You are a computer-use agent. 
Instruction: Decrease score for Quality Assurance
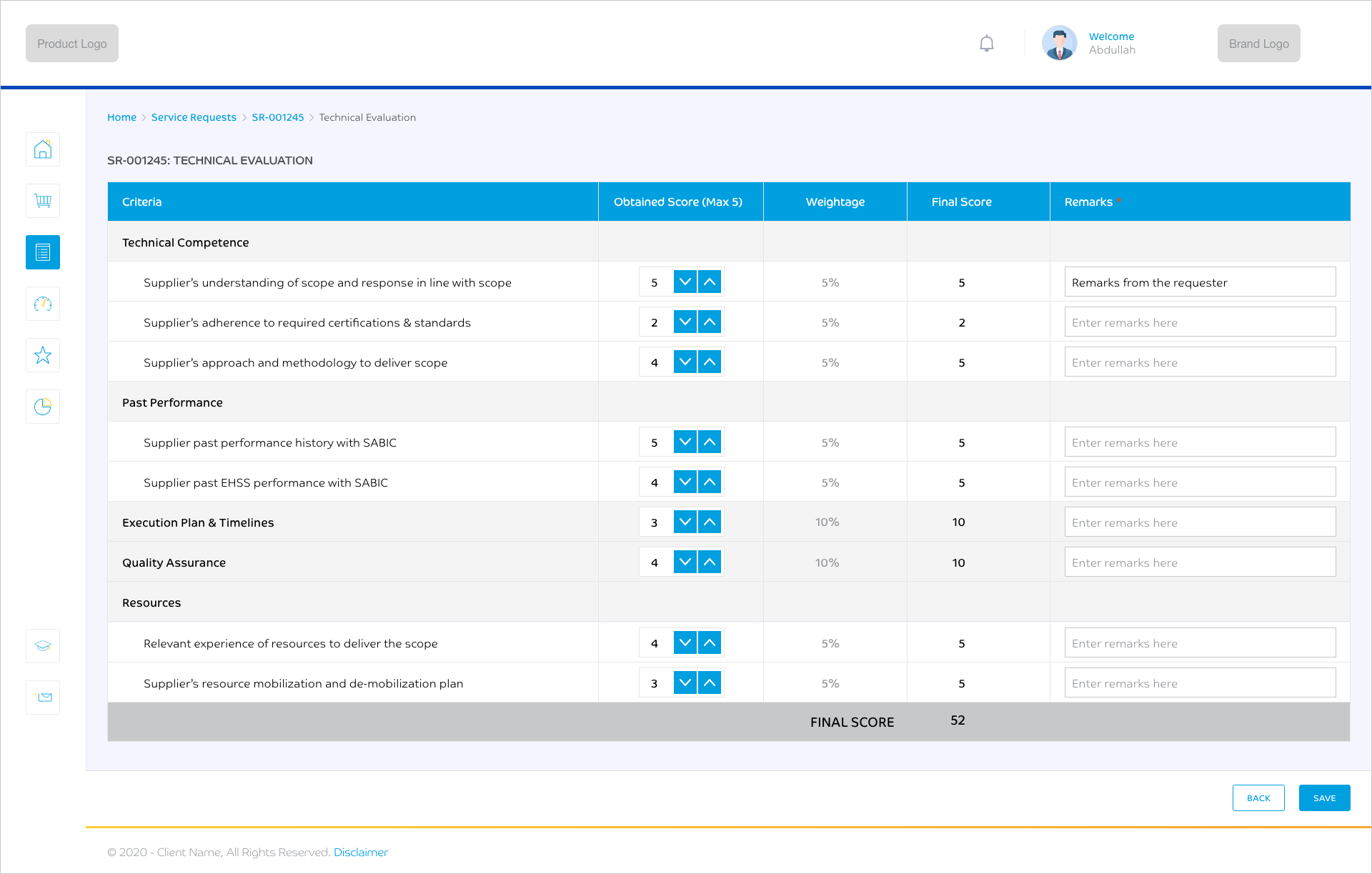coord(685,562)
